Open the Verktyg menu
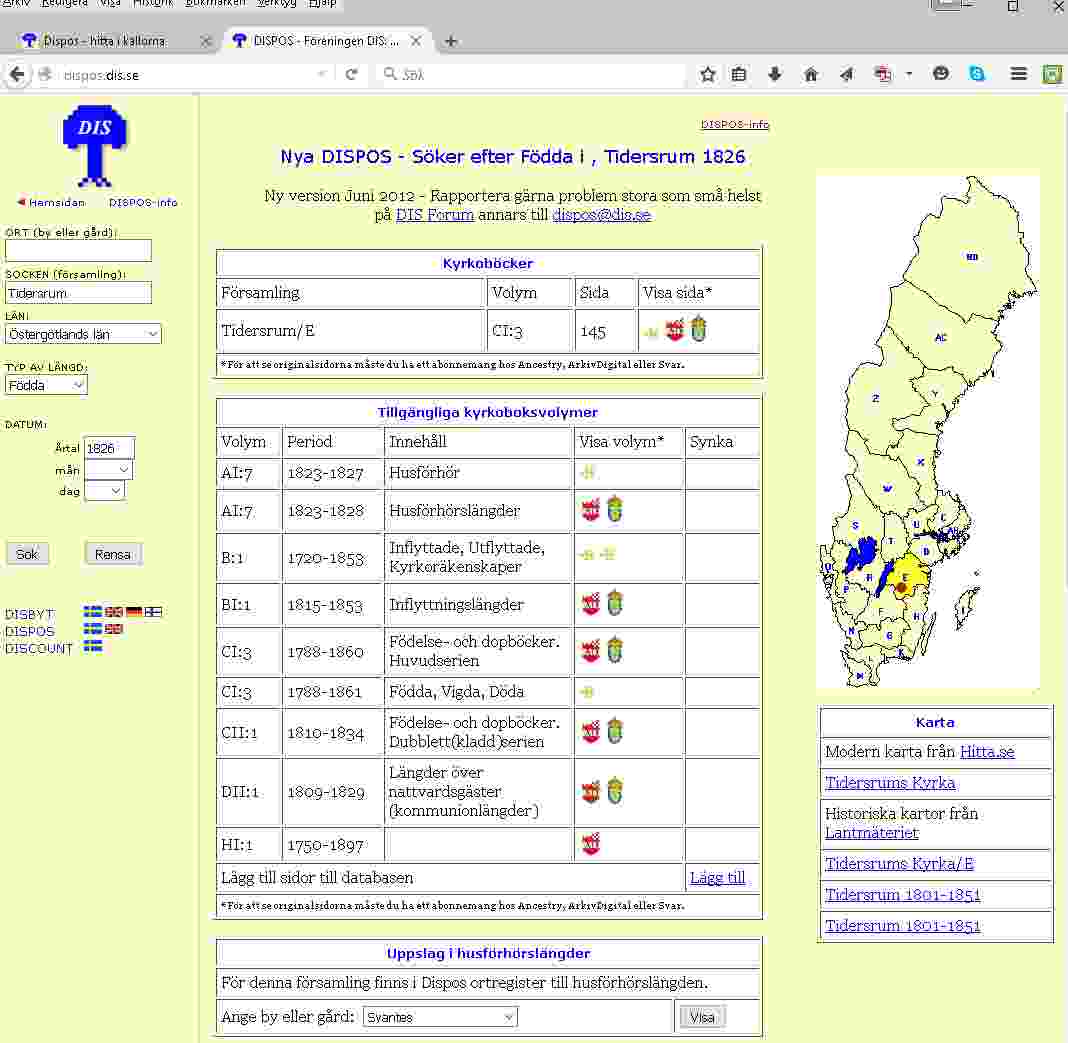This screenshot has width=1068, height=1043. point(277,3)
